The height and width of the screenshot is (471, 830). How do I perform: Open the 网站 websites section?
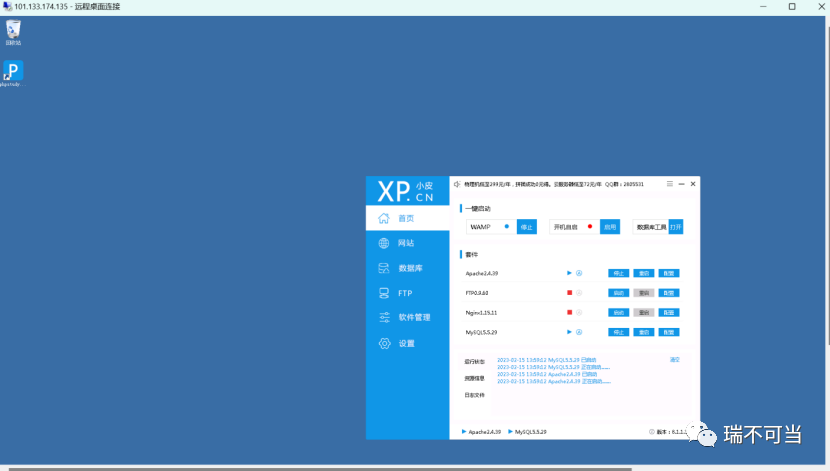click(x=407, y=243)
